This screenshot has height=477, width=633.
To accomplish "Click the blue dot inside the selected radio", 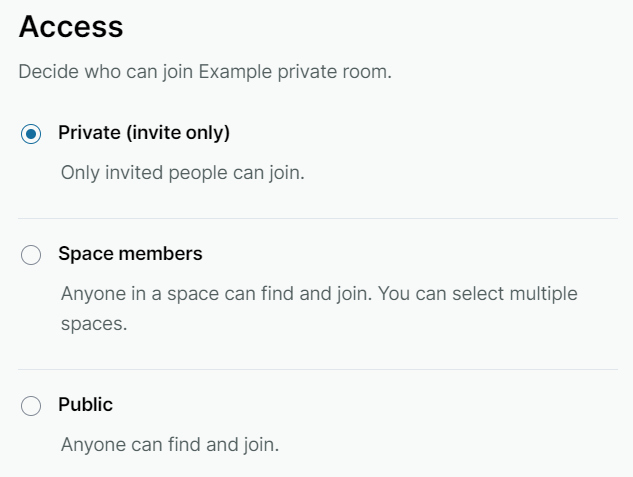I will 31,133.
